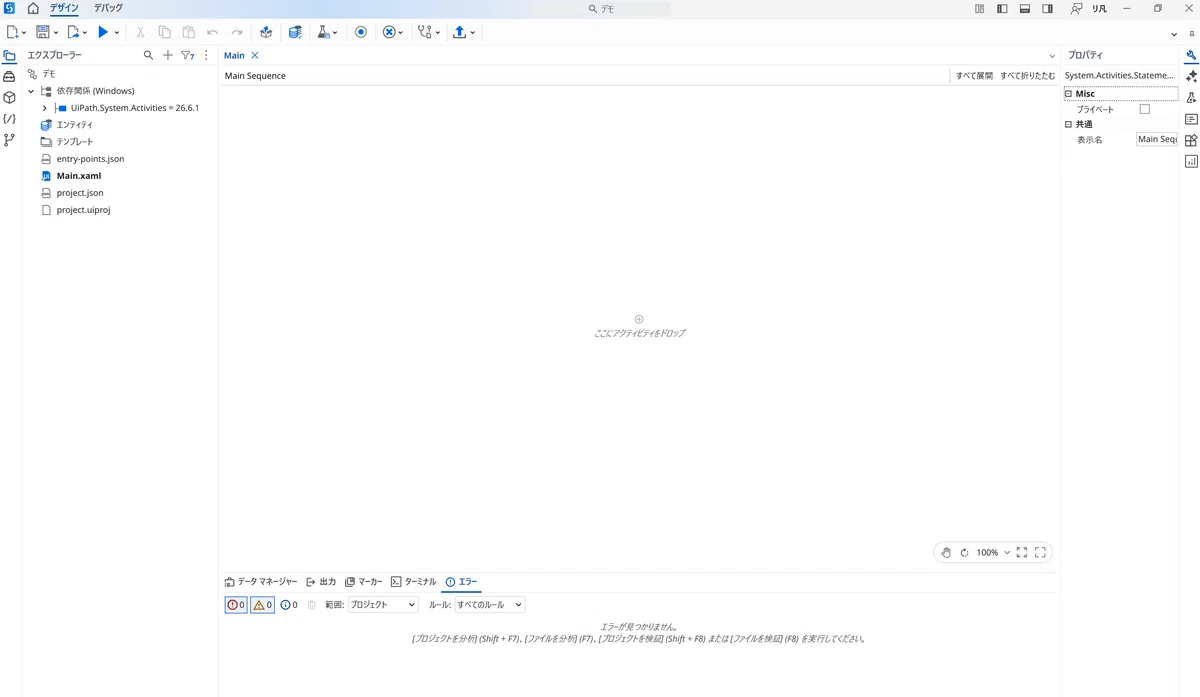Screen dimensions: 1200x697
Task: Toggle the bottom panel layout icon
Action: pyautogui.click(x=1025, y=8)
